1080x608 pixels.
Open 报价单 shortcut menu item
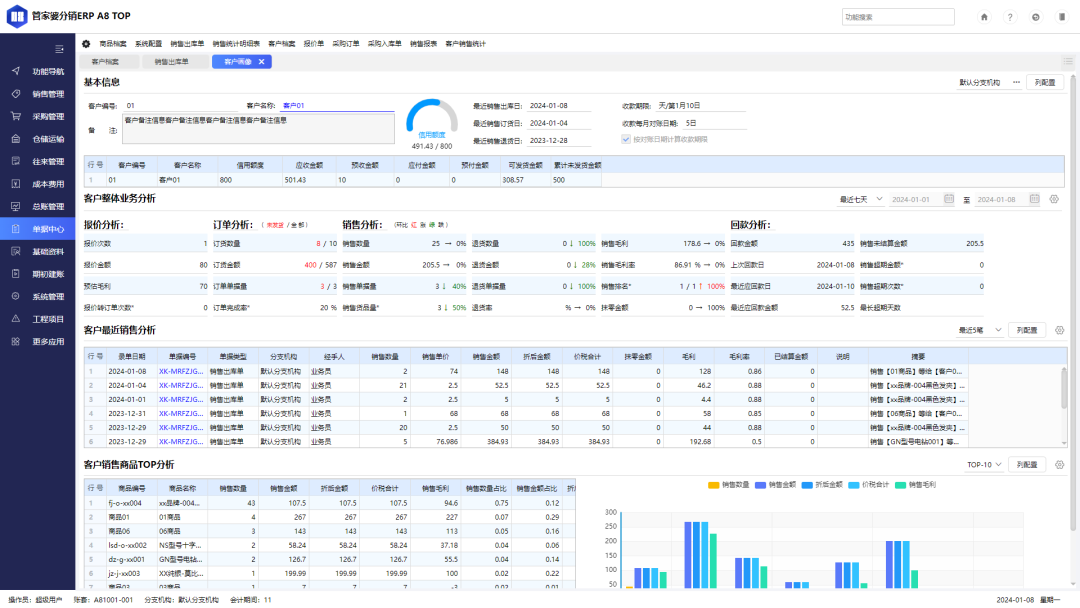pyautogui.click(x=313, y=44)
